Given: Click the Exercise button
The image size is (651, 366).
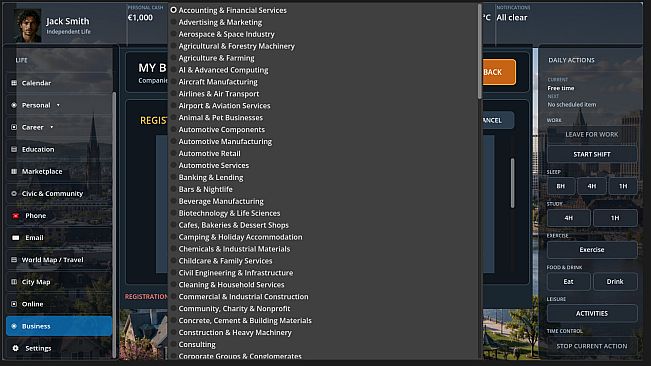Looking at the screenshot, I should pos(592,250).
